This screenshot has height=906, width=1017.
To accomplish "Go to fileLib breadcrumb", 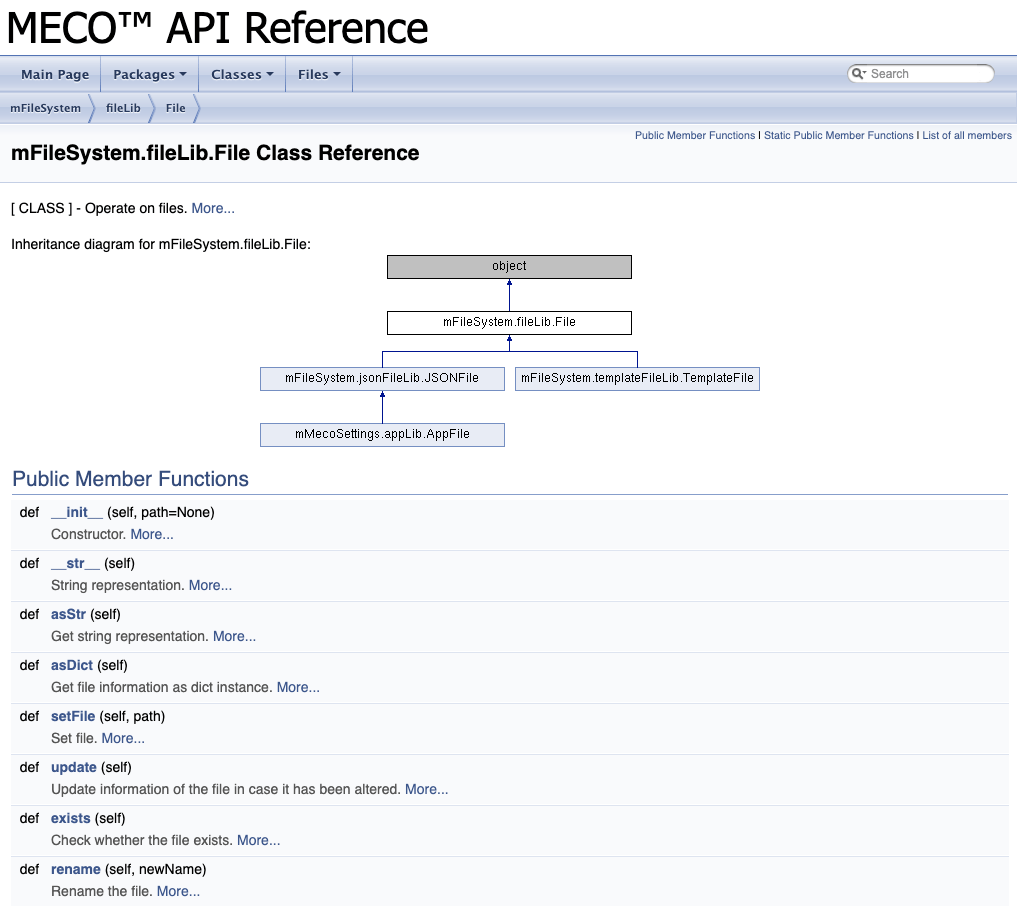I will [x=123, y=108].
